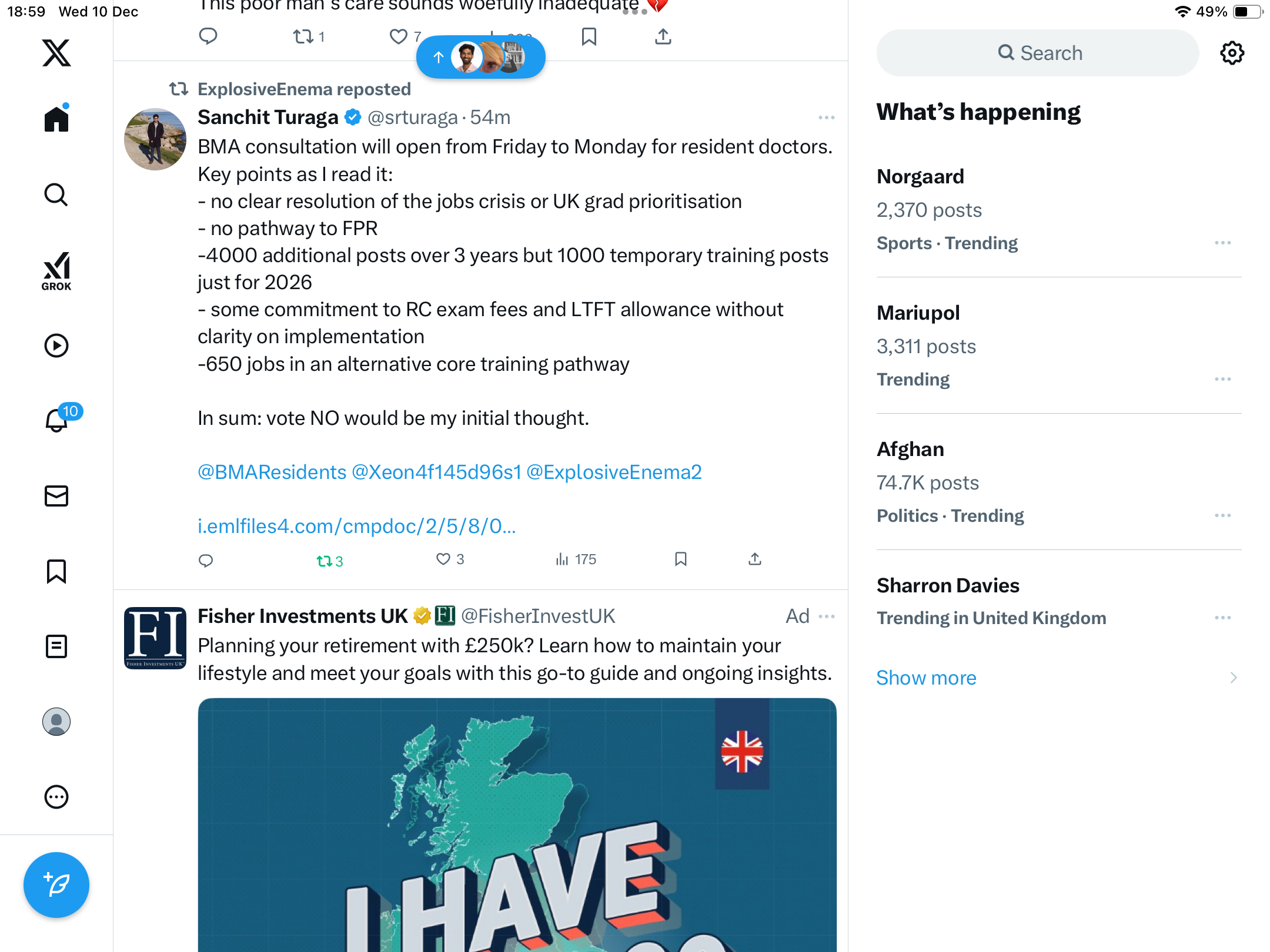Click the new posts pill with avatars

tap(481, 57)
